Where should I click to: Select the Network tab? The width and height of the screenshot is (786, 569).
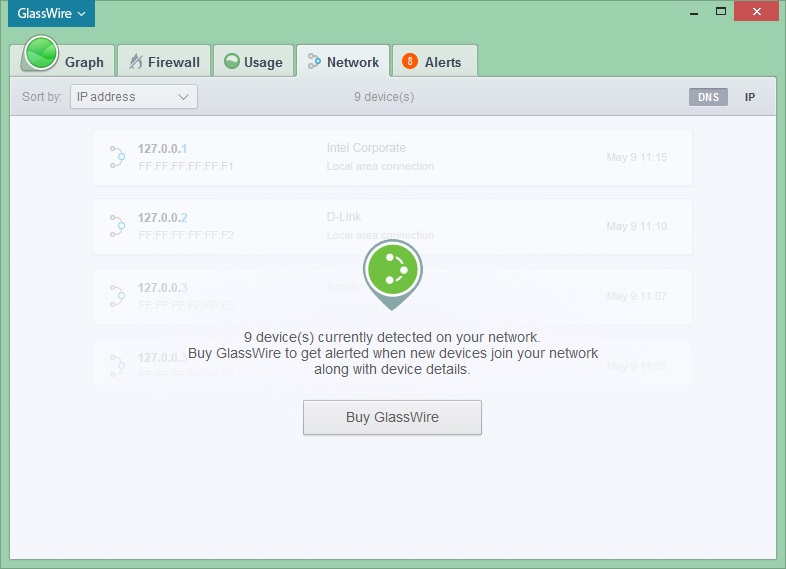343,62
